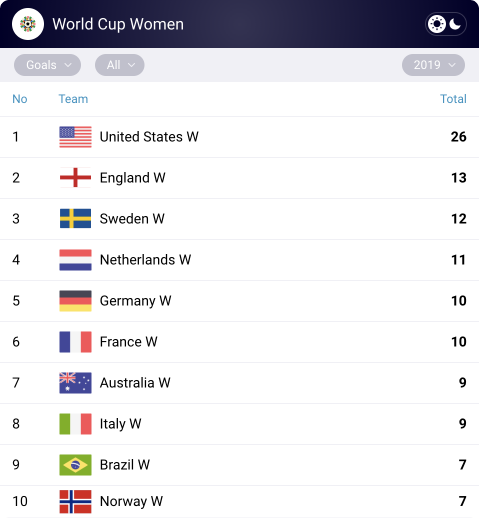This screenshot has height=518, width=479.
Task: Select the United States flag icon
Action: coord(75,137)
